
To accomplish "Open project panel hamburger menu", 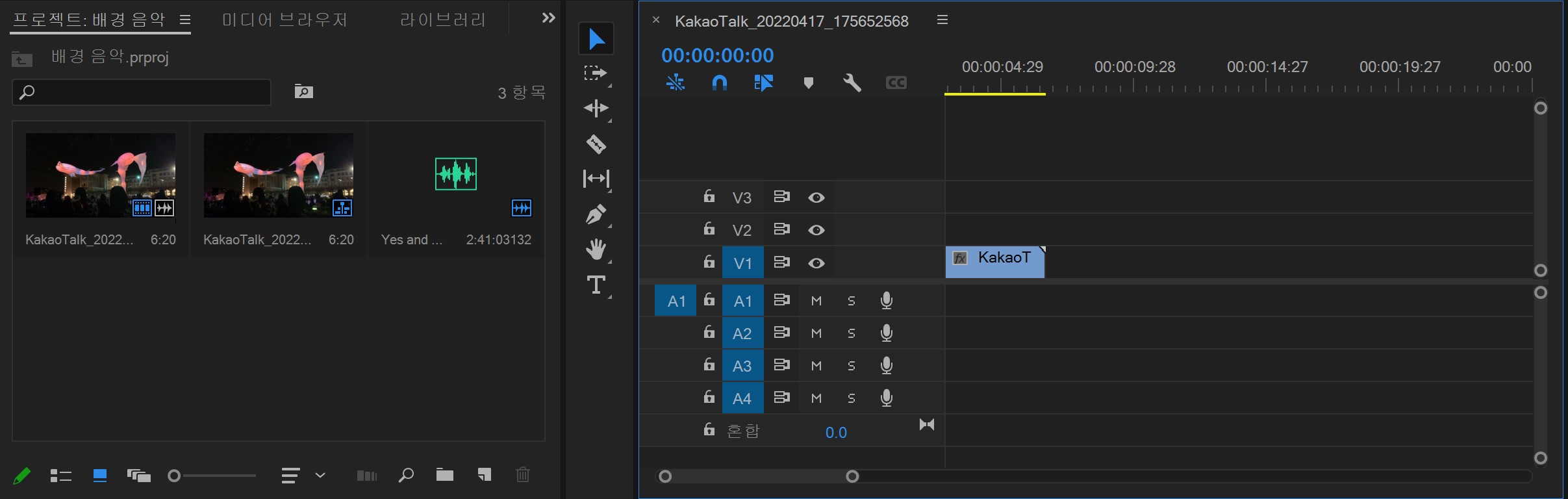I will coord(185,20).
